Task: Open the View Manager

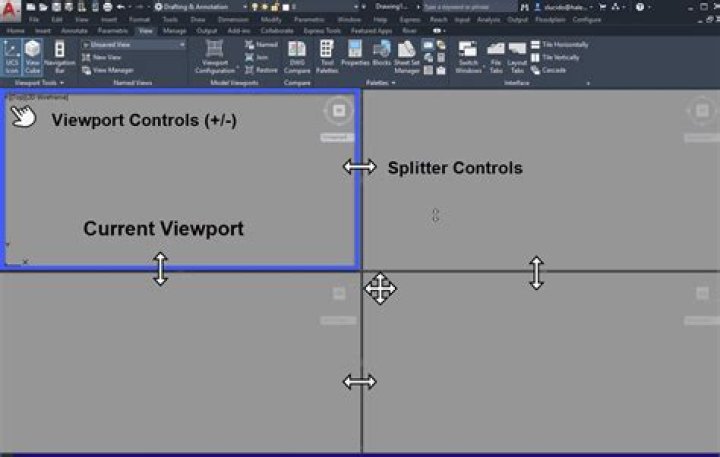Action: 107,70
